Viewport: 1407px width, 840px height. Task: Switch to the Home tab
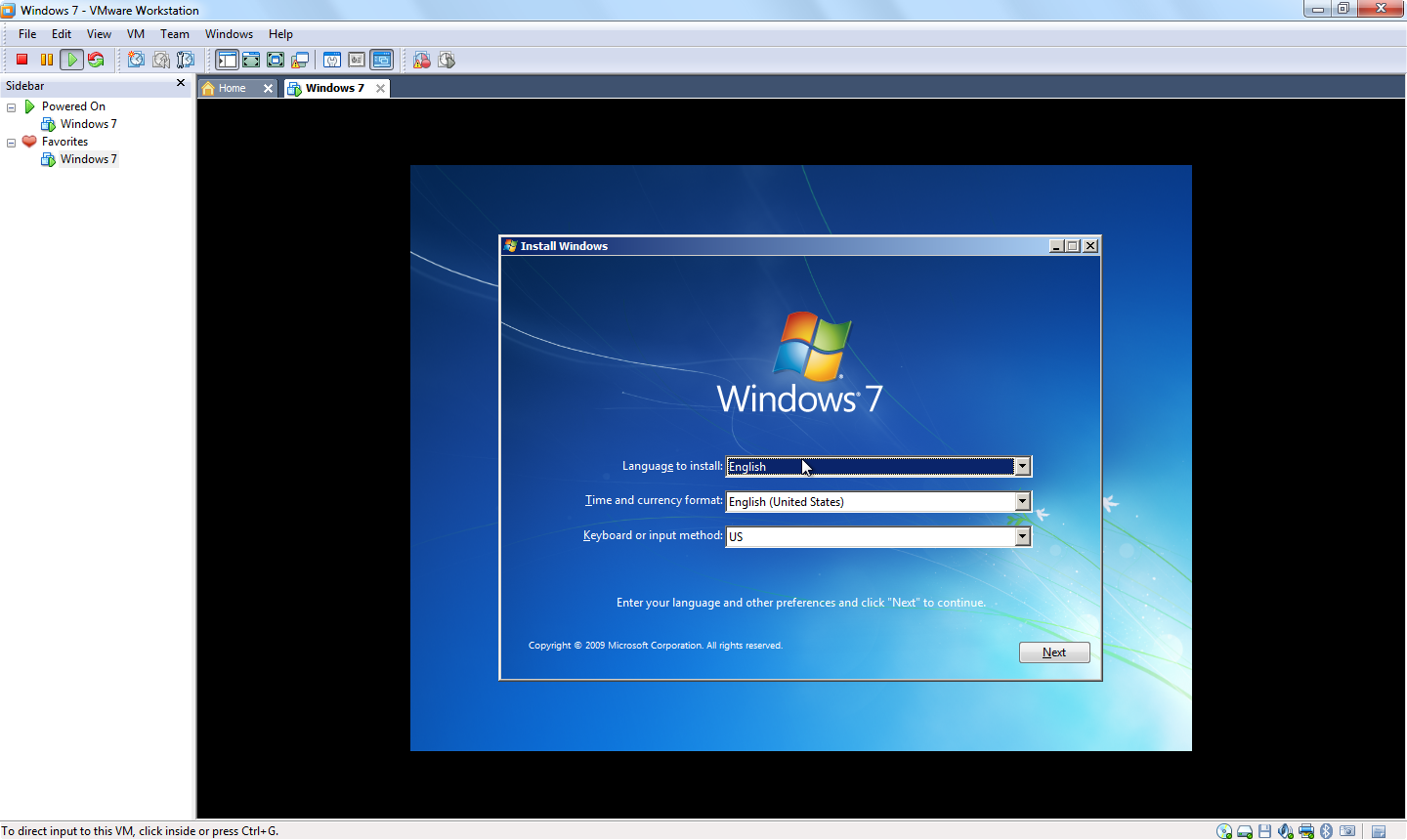click(232, 88)
